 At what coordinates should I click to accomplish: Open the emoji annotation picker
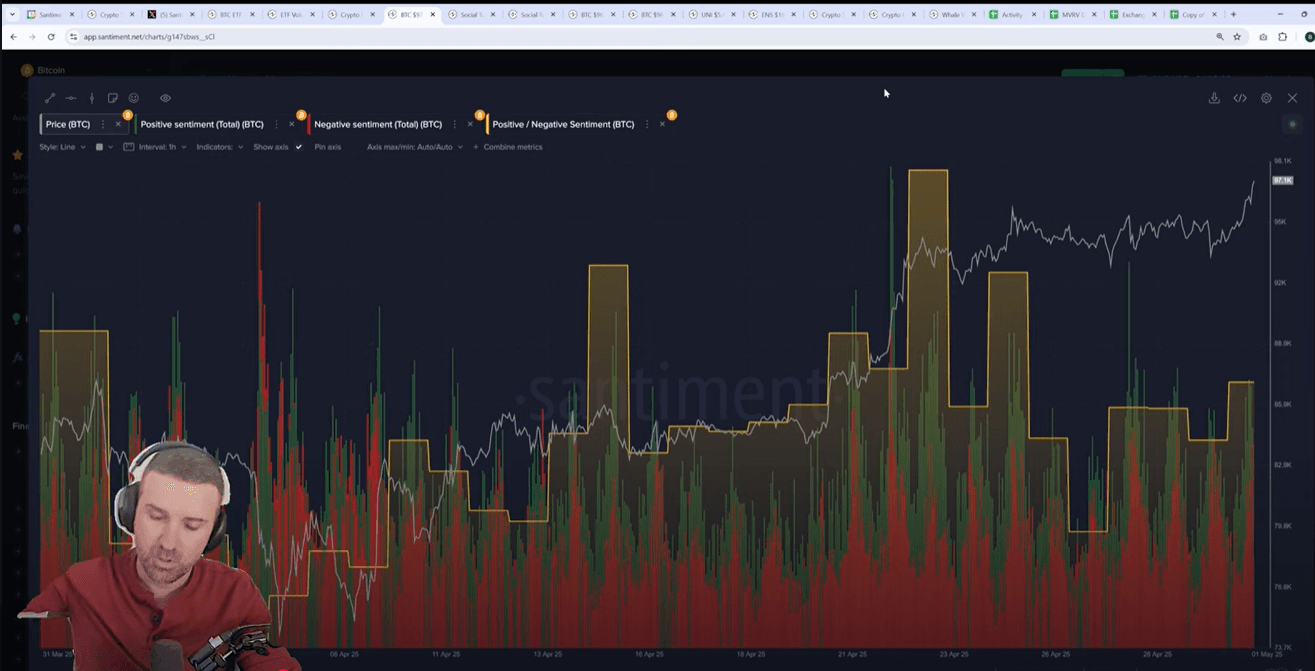click(x=134, y=98)
